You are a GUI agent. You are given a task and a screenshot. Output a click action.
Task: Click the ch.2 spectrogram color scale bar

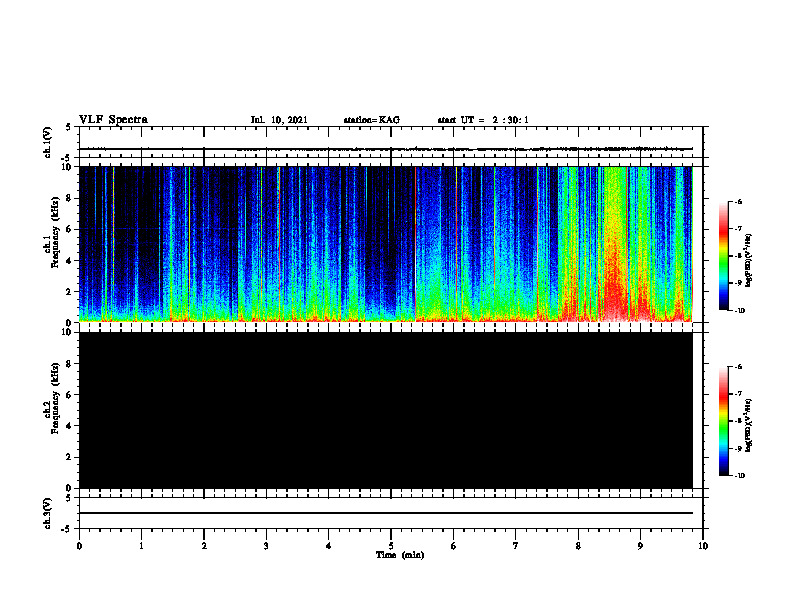tap(724, 421)
